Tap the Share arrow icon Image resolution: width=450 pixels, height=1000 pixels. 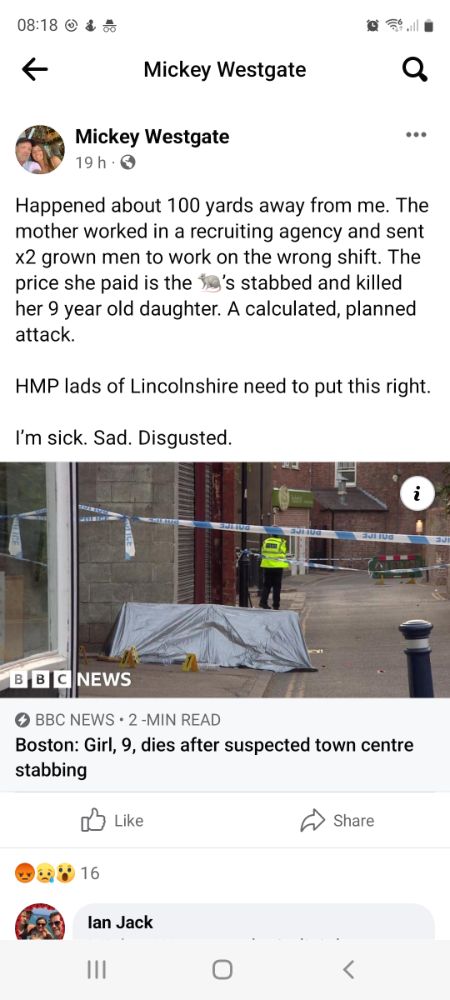312,821
